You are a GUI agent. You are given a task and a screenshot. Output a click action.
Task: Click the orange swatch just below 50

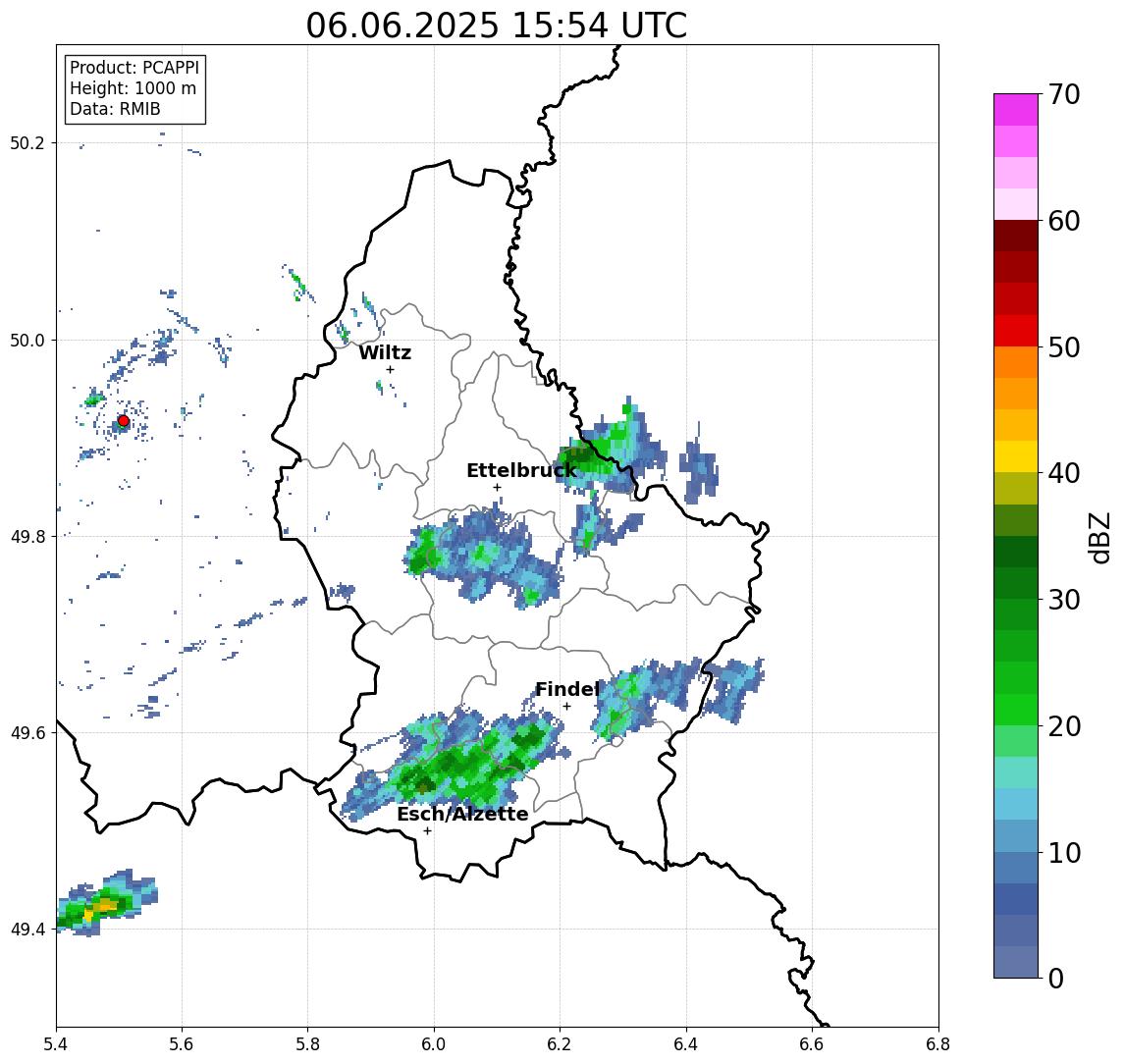[x=1016, y=362]
